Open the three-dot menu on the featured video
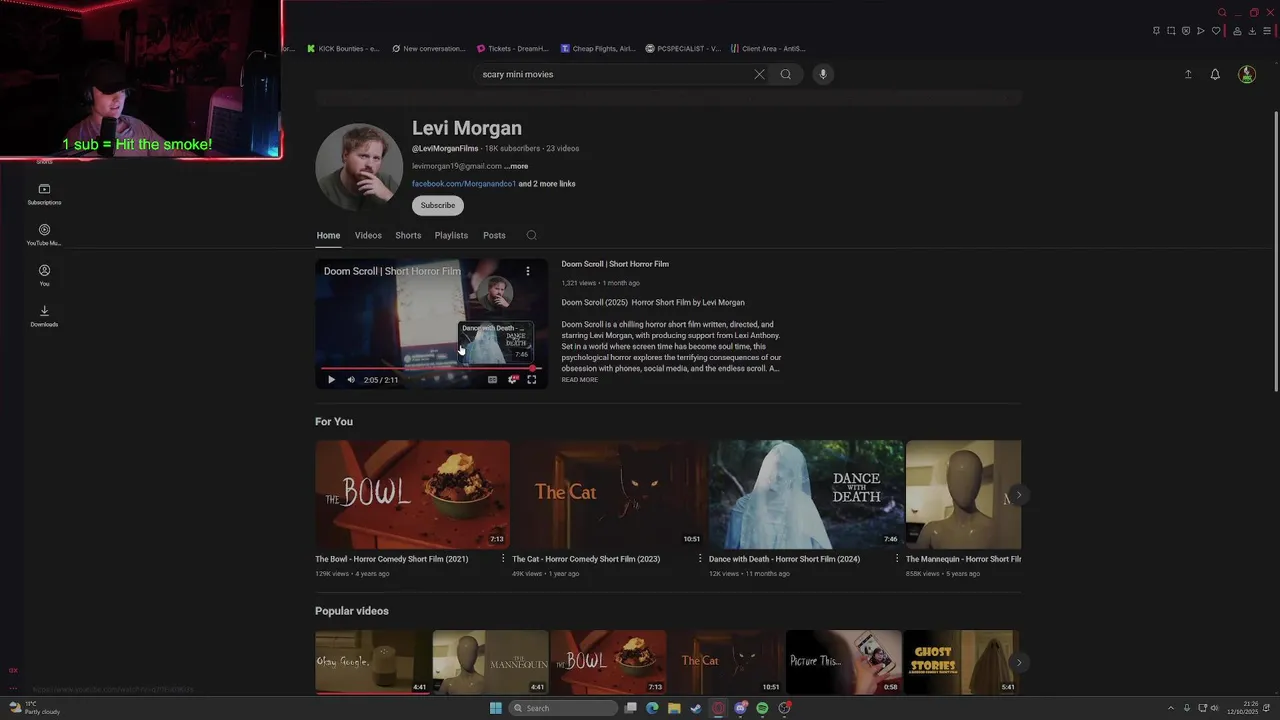Screen dimensions: 1280x720 click(528, 271)
